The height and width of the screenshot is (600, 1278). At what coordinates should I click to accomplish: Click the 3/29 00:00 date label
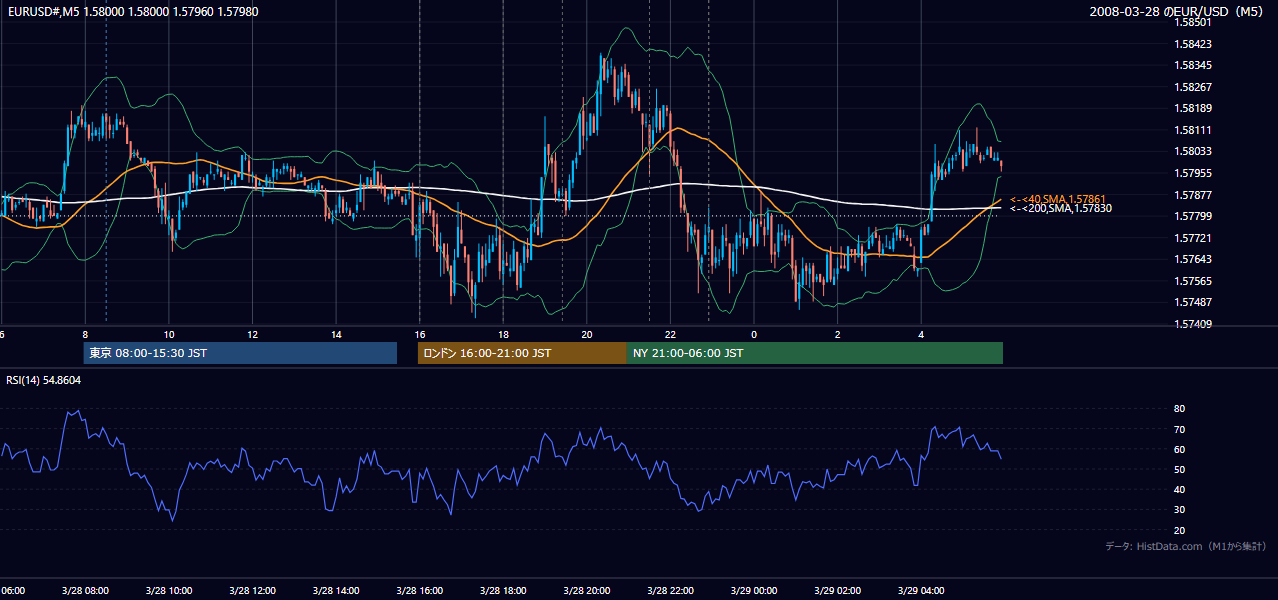[x=754, y=591]
